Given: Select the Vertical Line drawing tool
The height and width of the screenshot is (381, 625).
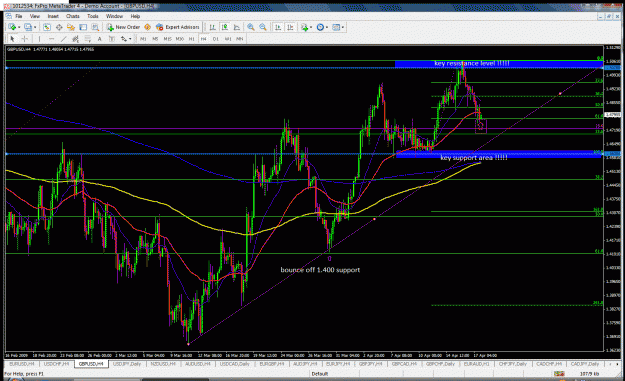Looking at the screenshot, I should 39,39.
